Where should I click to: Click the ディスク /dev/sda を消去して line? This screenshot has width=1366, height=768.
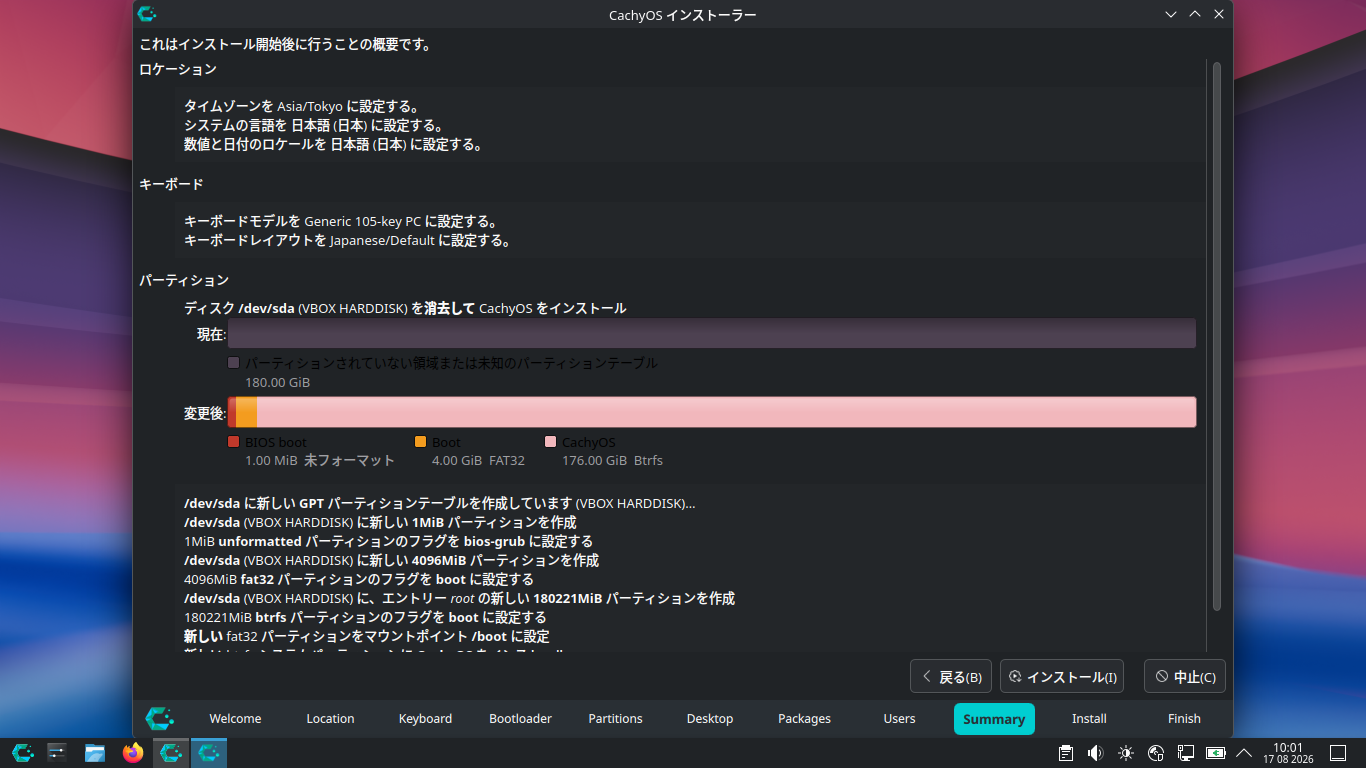[x=405, y=308]
